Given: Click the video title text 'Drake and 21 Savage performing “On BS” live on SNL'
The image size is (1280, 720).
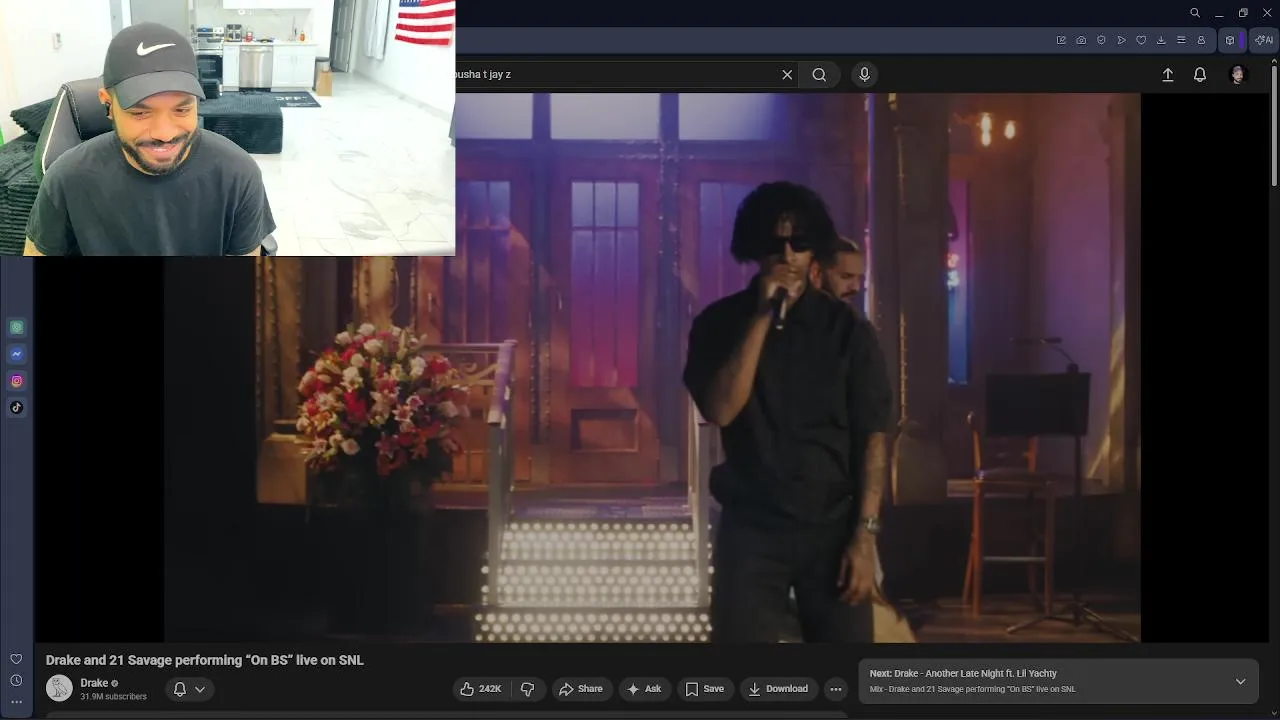Looking at the screenshot, I should (x=205, y=660).
